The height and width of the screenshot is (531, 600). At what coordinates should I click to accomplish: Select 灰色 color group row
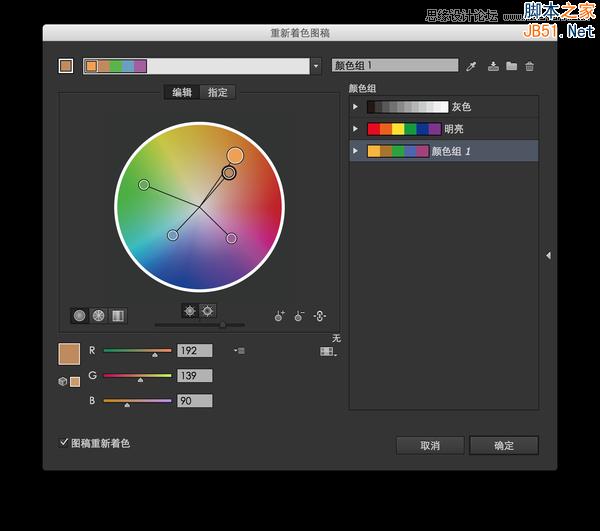444,107
